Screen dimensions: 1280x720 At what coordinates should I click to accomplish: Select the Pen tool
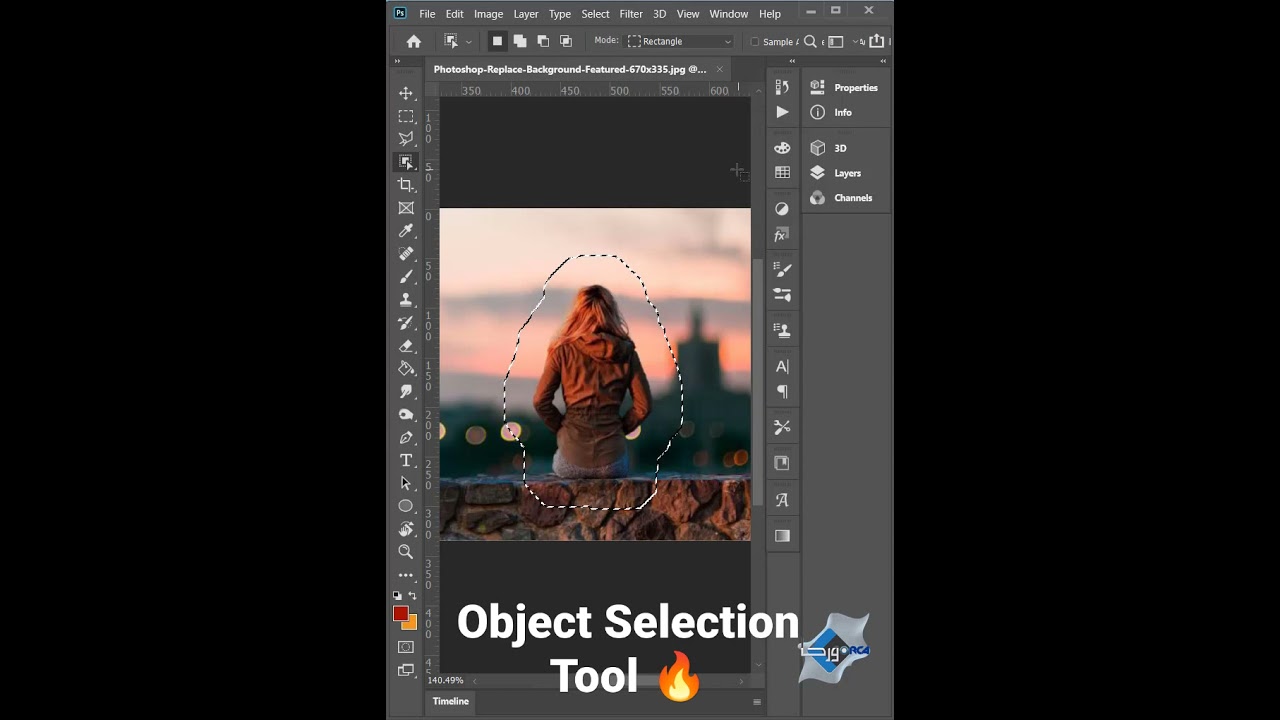(x=406, y=437)
